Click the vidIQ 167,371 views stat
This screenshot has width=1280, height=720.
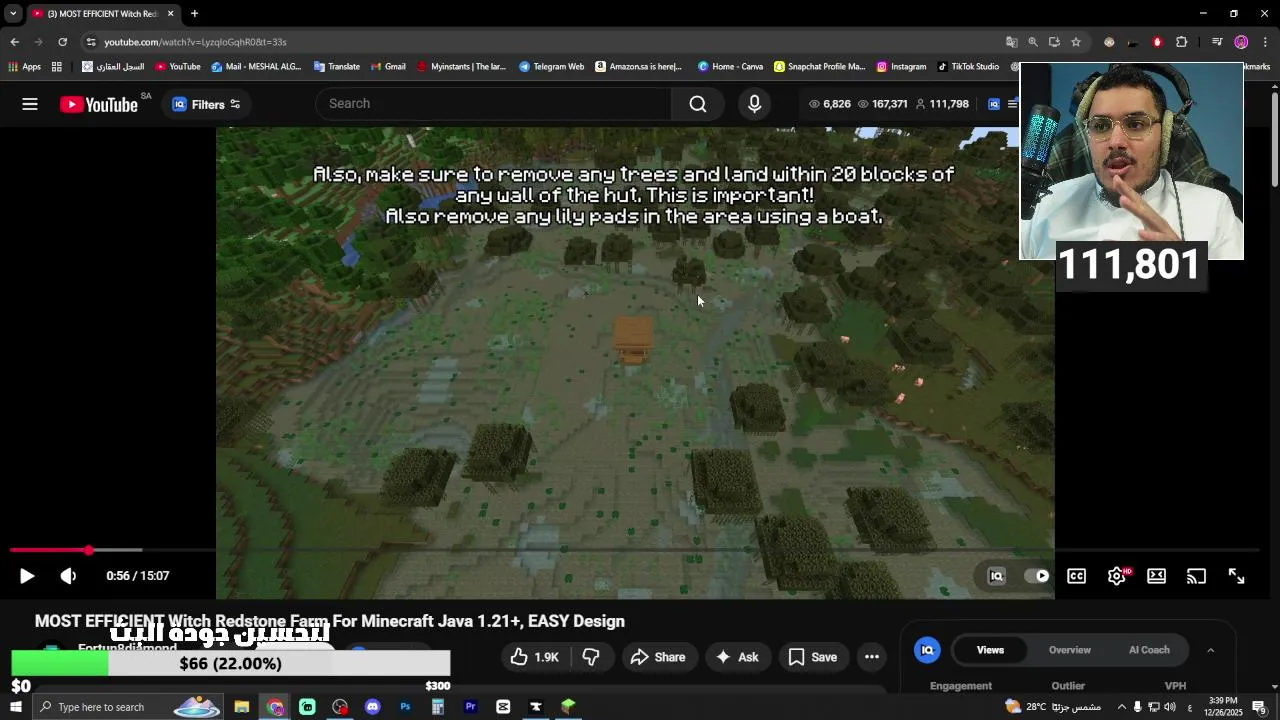881,104
